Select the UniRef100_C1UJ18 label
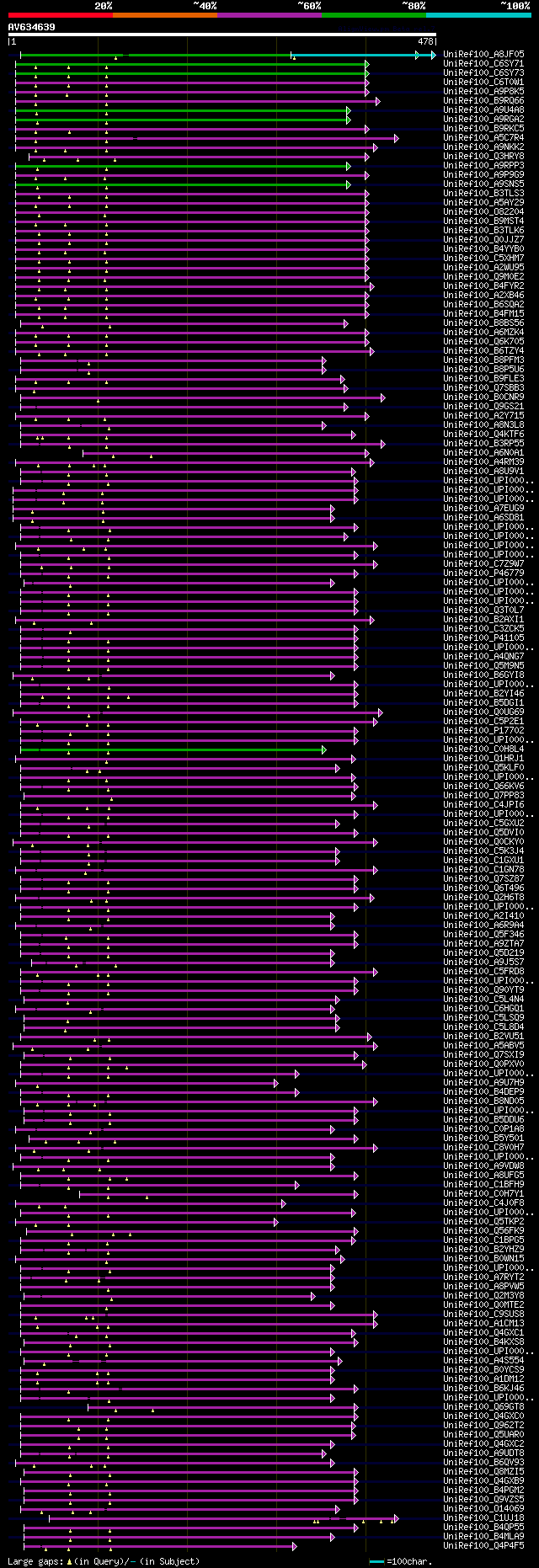This screenshot has height=1568, width=539. point(483,1517)
